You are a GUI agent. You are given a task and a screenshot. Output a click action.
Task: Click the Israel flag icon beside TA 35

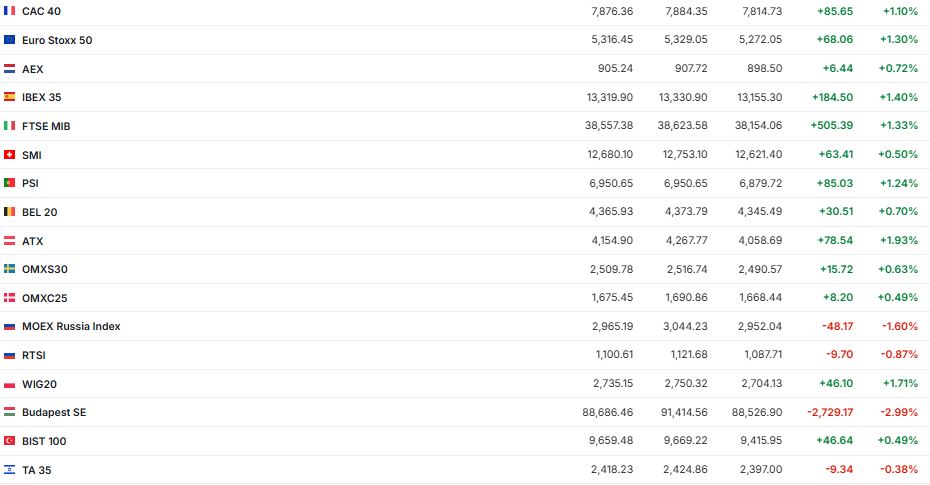[x=10, y=470]
